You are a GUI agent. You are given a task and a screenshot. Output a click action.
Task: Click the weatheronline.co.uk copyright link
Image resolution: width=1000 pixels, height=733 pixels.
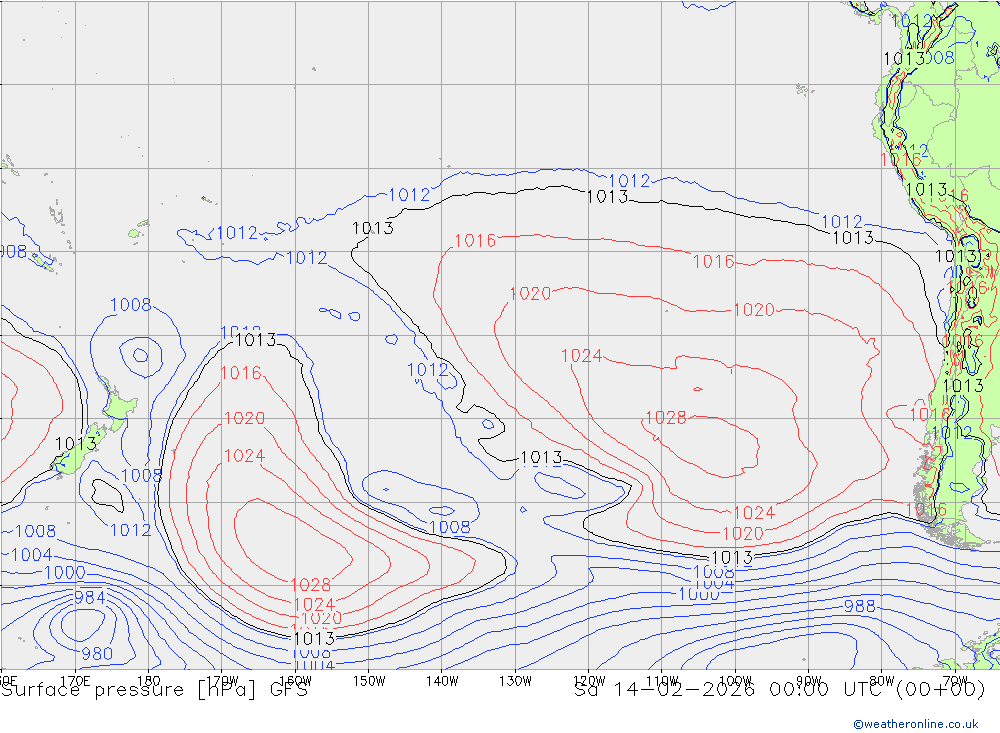[x=915, y=724]
